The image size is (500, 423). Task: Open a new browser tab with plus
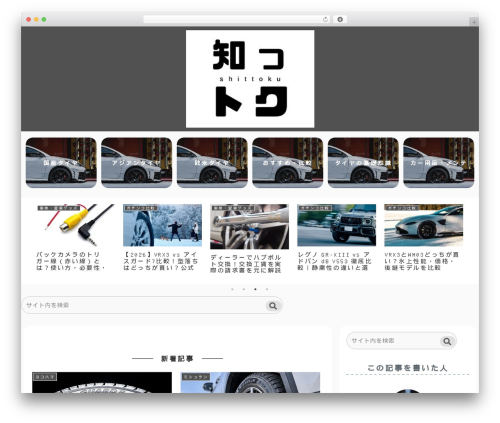[474, 22]
